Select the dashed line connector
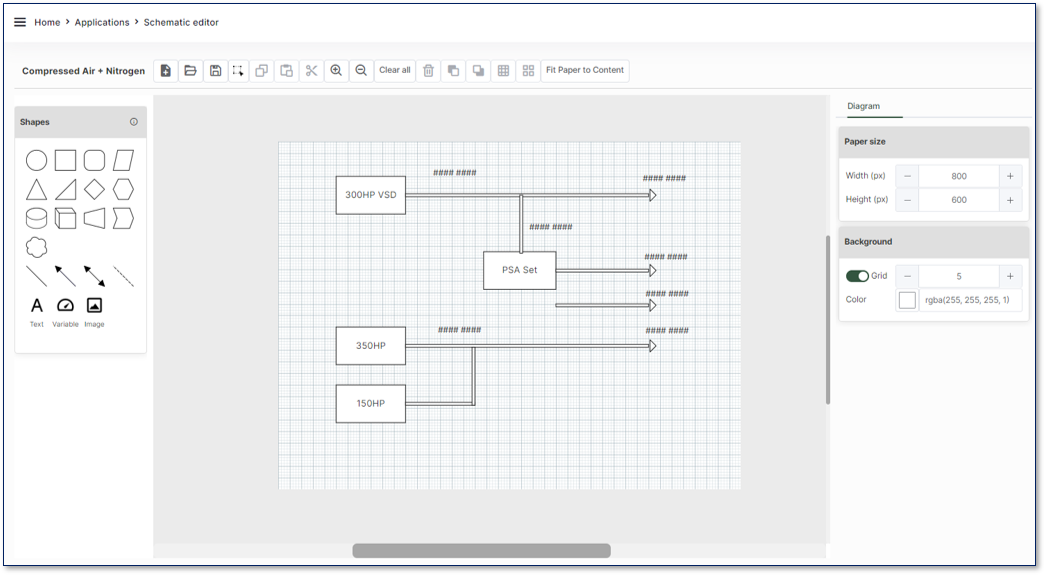Image resolution: width=1045 pixels, height=575 pixels. 123,276
